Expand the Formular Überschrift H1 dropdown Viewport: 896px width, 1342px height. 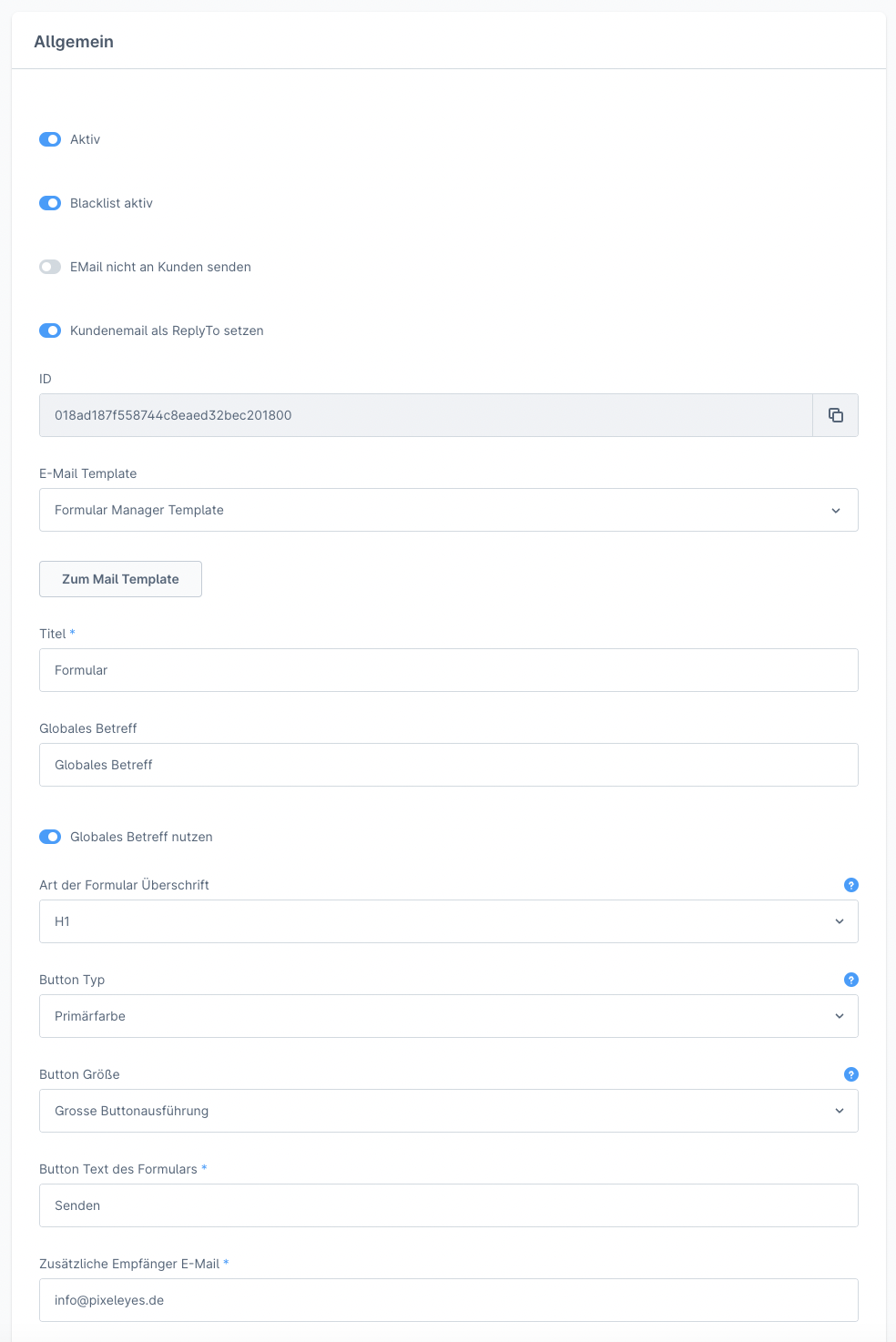448,921
